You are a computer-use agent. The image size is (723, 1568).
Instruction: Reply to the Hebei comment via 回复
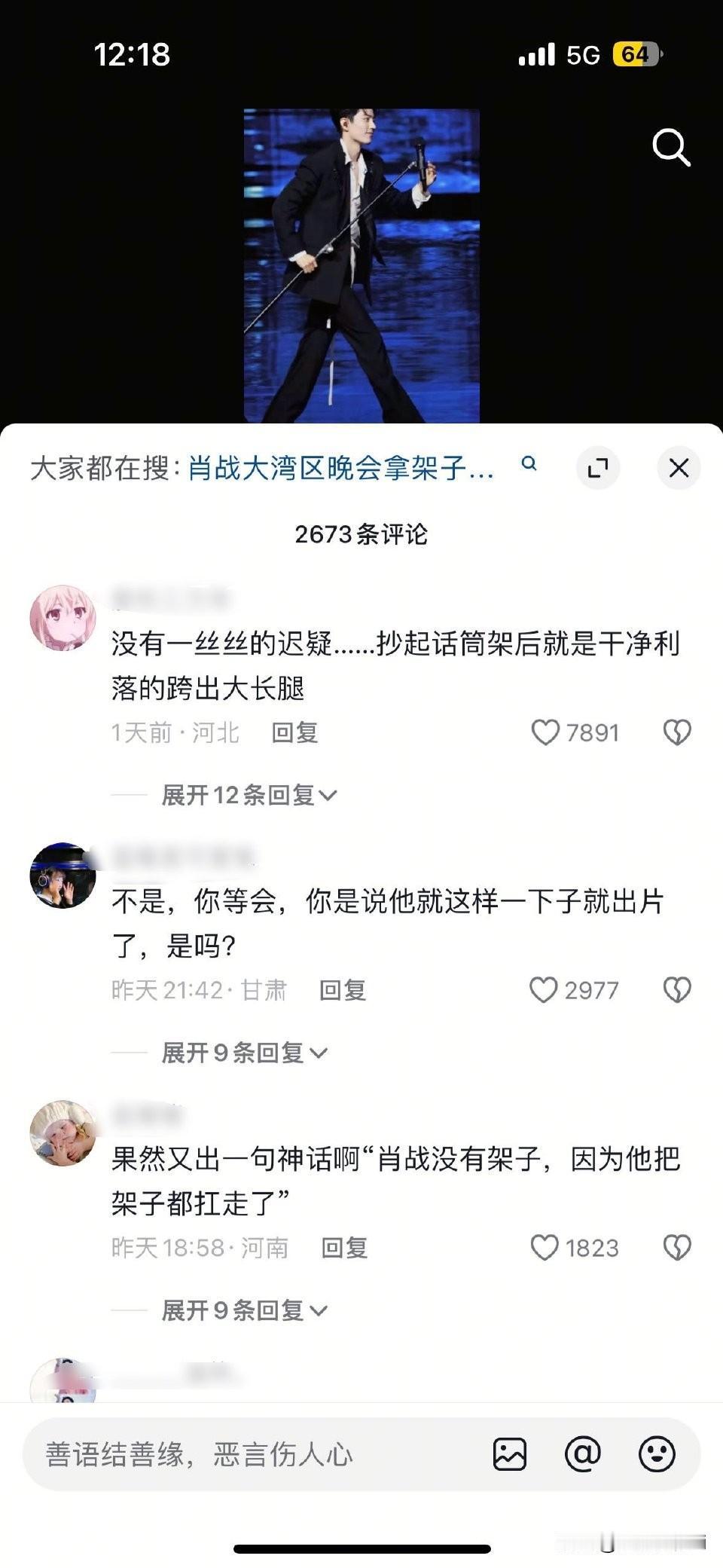coord(294,732)
